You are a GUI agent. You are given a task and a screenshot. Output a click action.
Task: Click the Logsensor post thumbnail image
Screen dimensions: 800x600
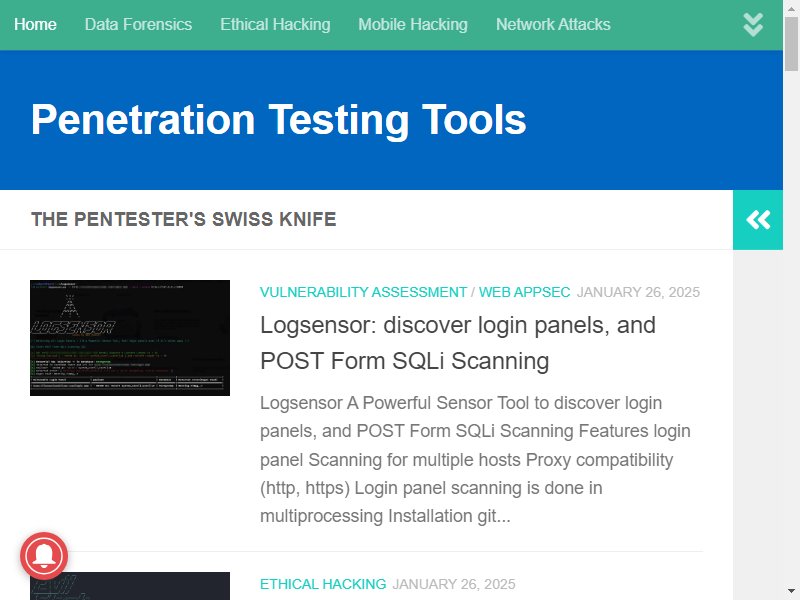pyautogui.click(x=130, y=338)
